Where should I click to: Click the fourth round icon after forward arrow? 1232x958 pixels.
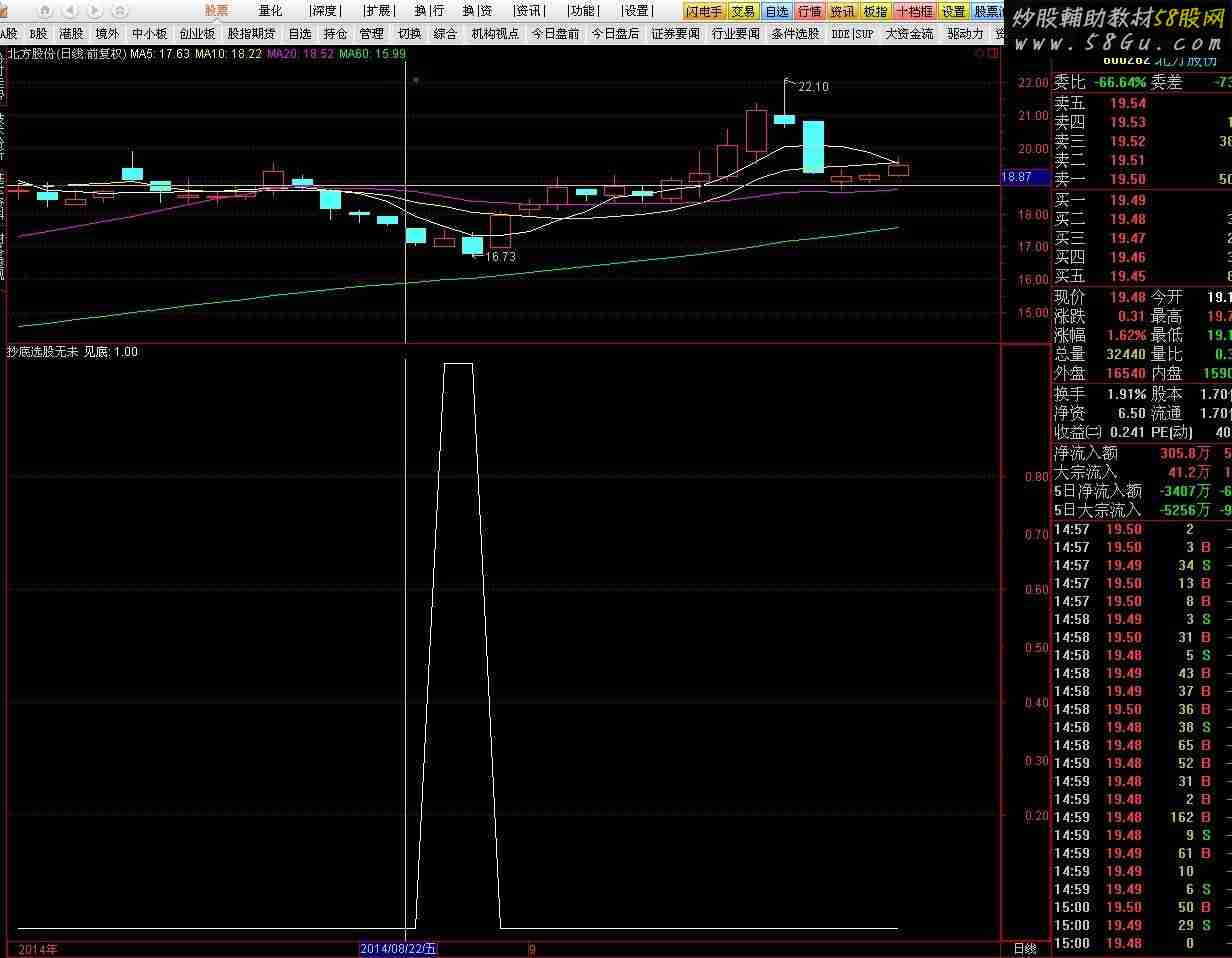tap(120, 10)
